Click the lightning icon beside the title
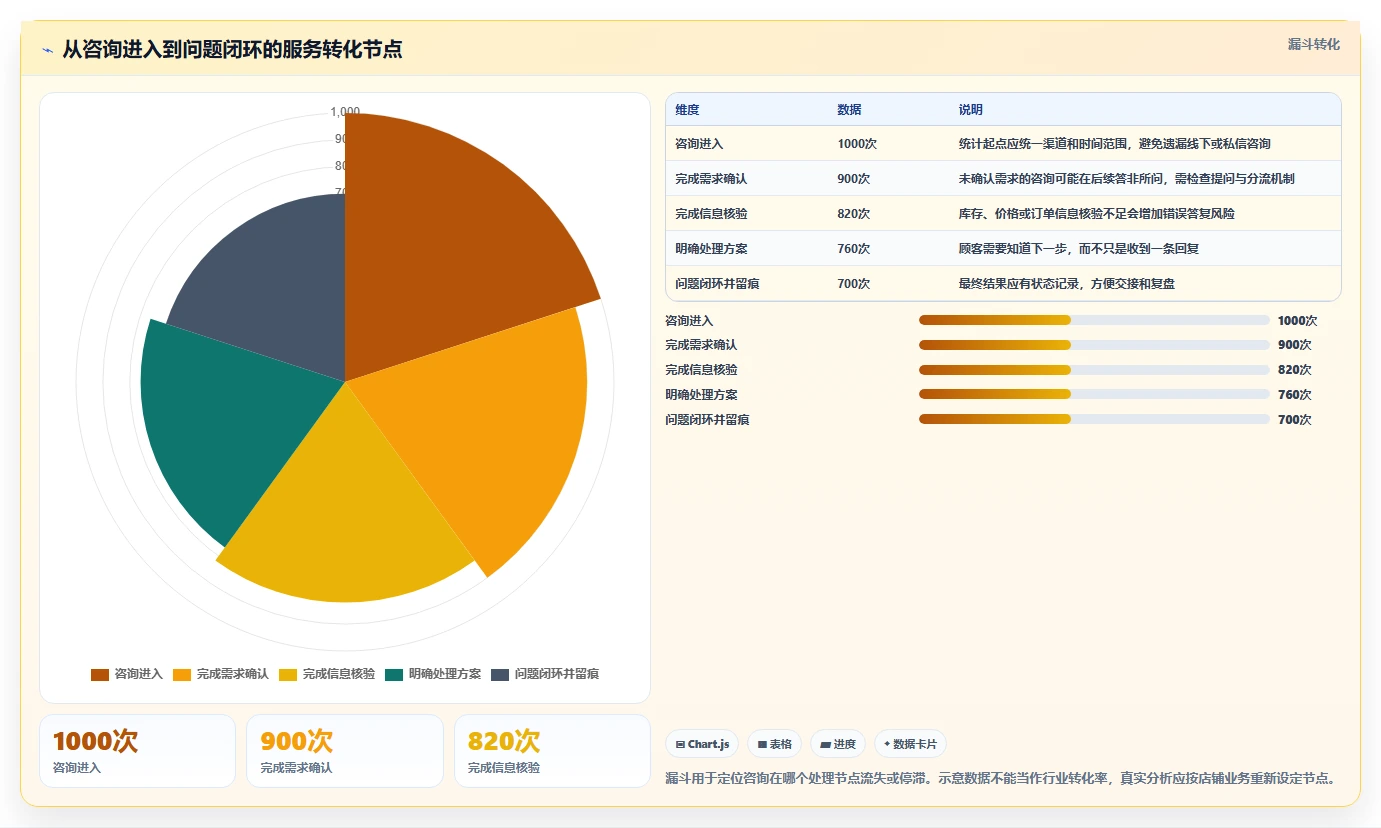The image size is (1381, 828). point(48,50)
